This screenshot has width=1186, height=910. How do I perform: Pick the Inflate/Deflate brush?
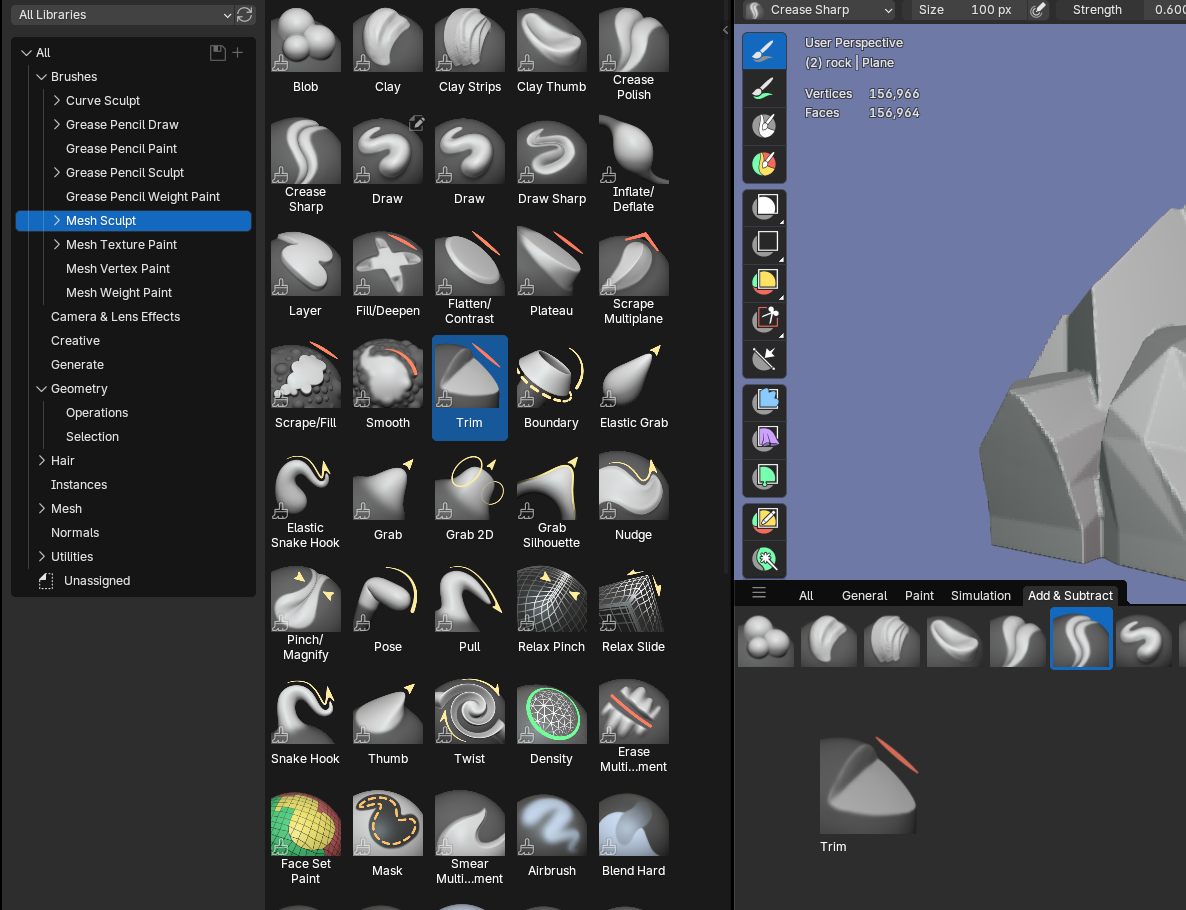(x=633, y=164)
